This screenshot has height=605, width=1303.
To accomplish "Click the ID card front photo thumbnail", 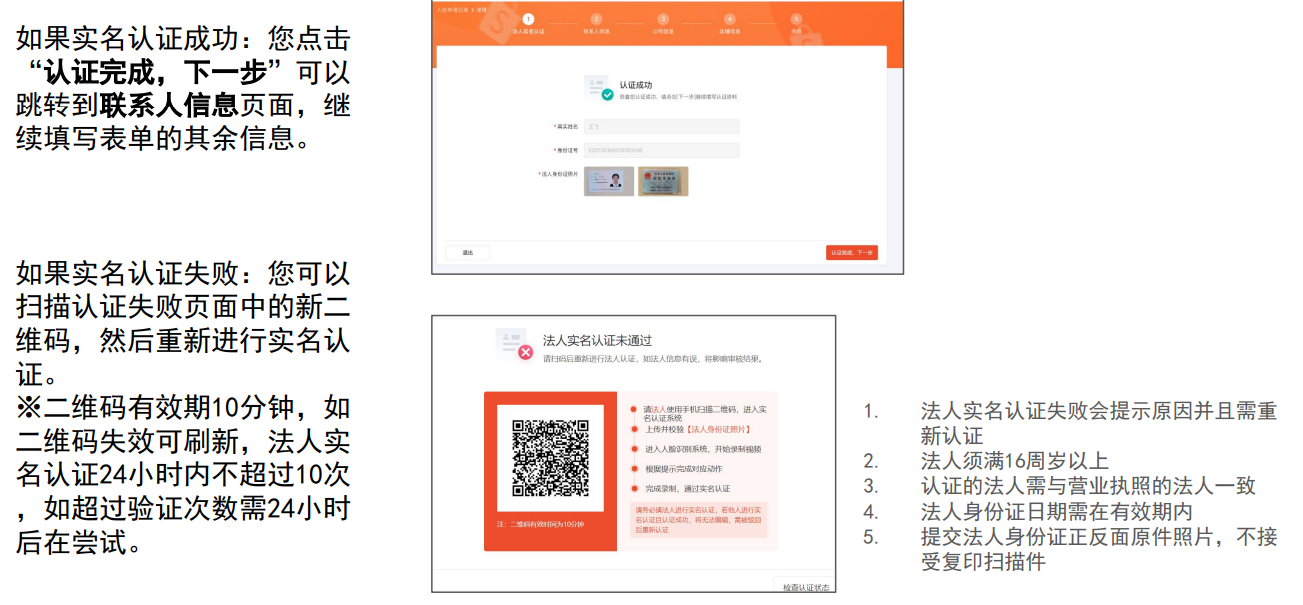I will click(x=609, y=183).
